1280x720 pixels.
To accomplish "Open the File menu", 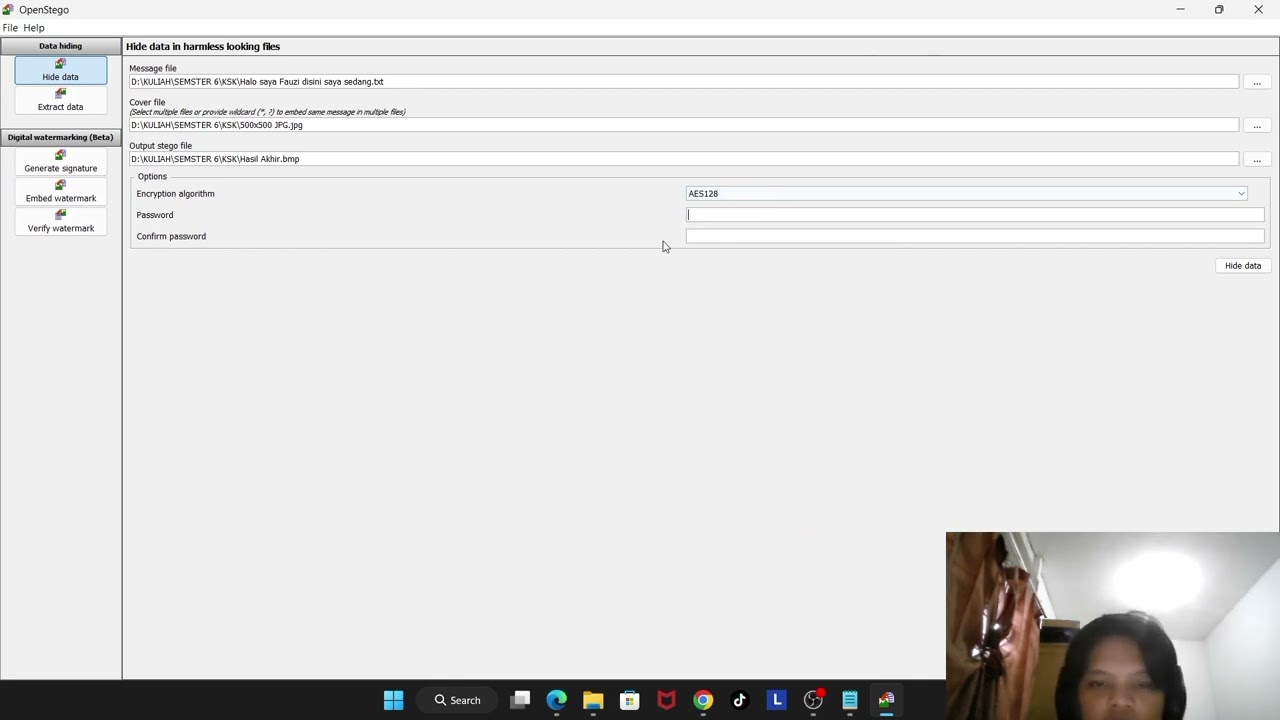I will click(x=10, y=28).
